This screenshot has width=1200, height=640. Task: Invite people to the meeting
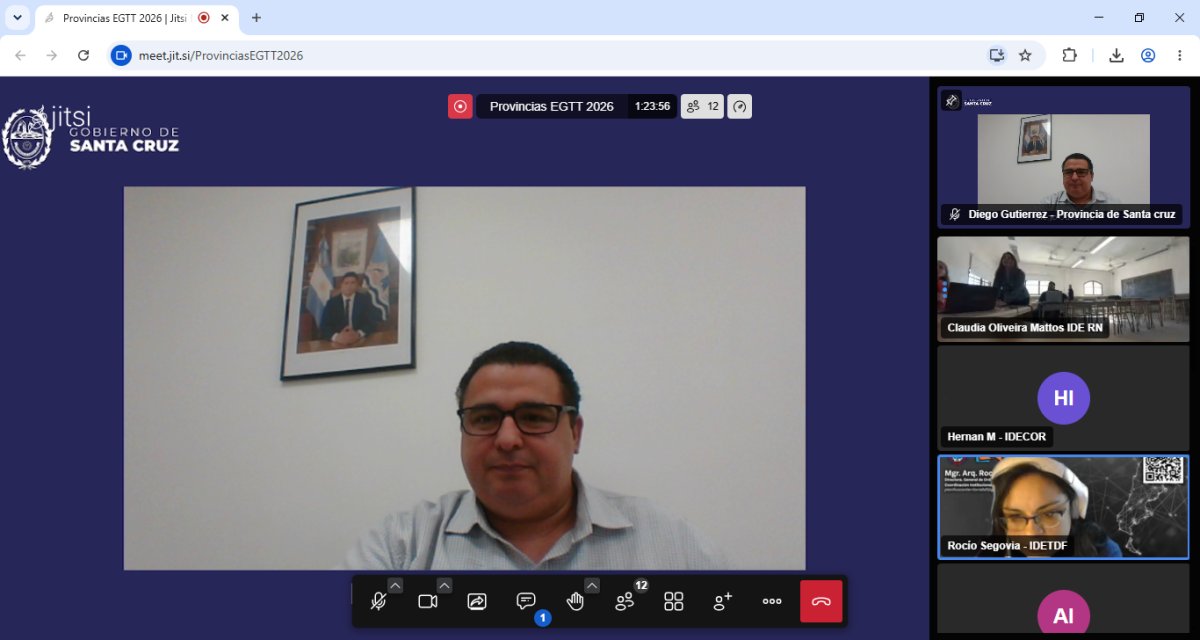(723, 601)
